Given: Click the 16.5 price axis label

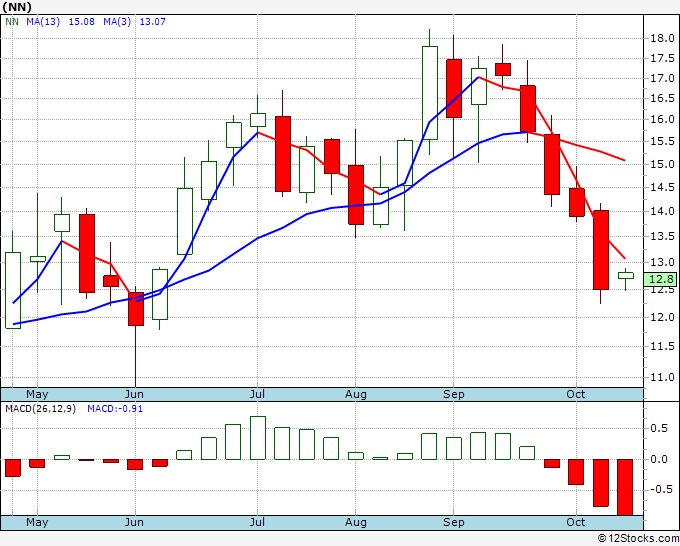Looking at the screenshot, I should tap(662, 98).
